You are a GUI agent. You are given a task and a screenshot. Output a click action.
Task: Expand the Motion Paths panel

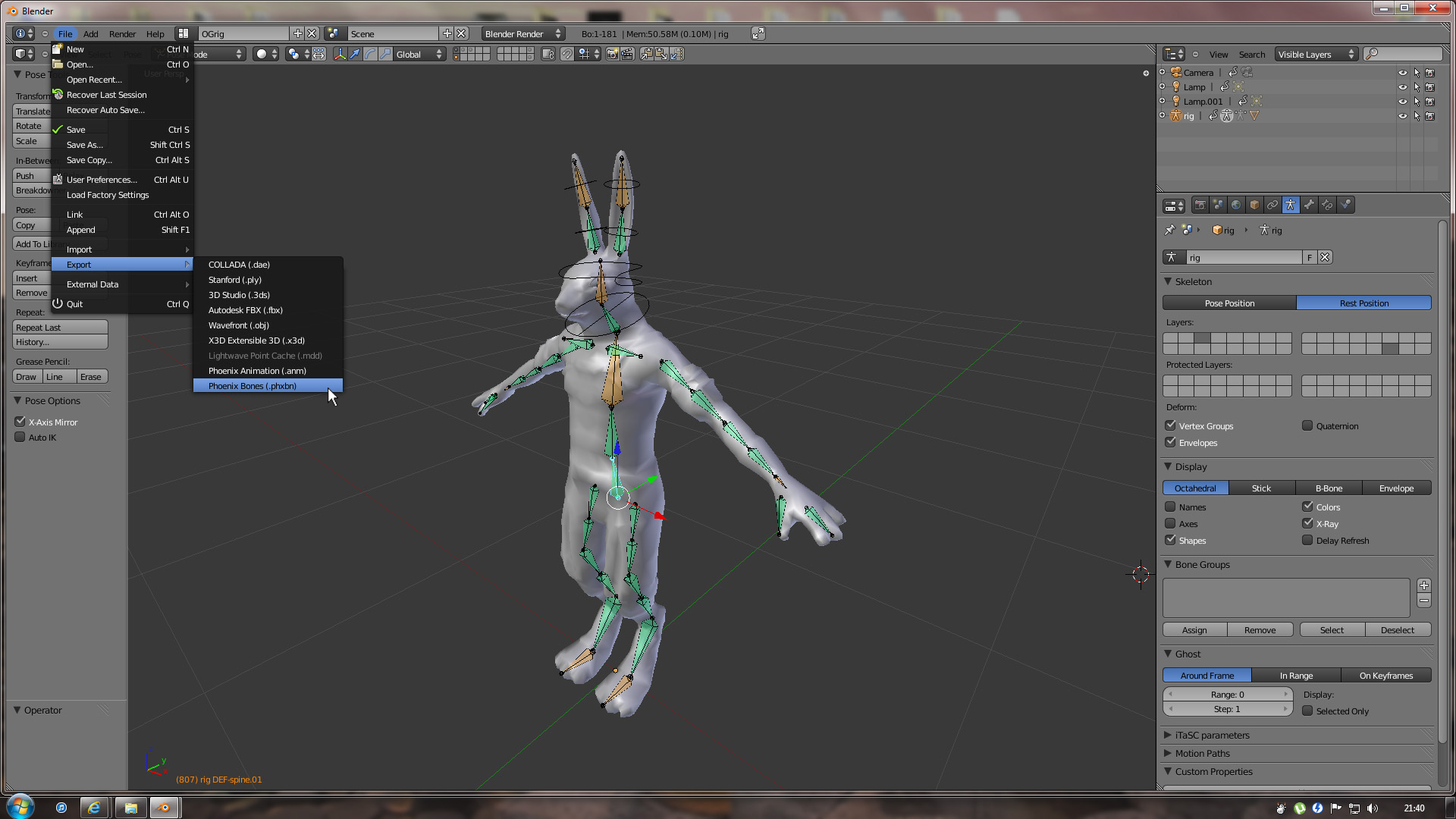click(1202, 753)
